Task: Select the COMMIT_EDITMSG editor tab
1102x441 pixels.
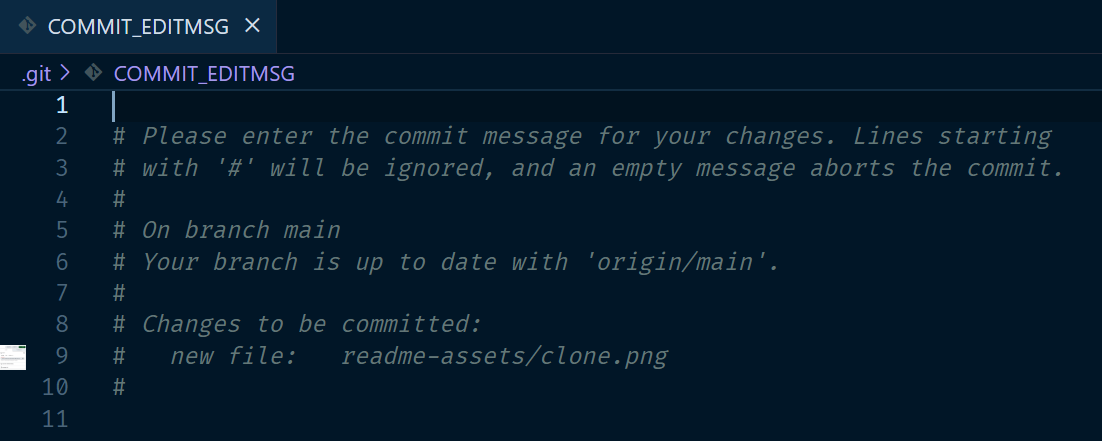Action: [138, 26]
